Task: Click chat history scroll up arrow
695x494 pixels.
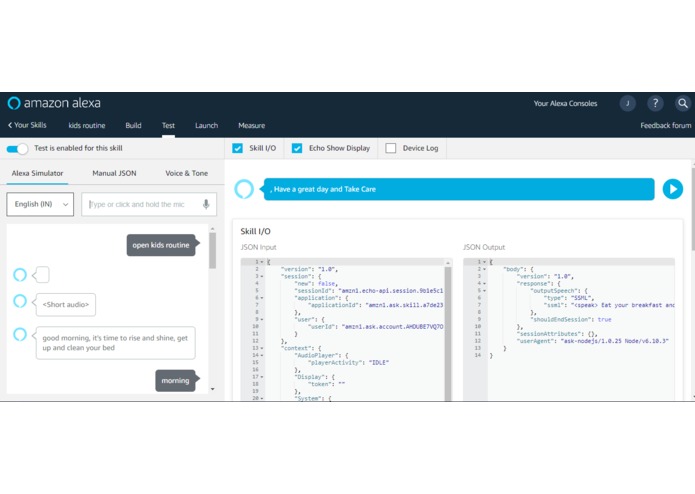Action: 213,229
